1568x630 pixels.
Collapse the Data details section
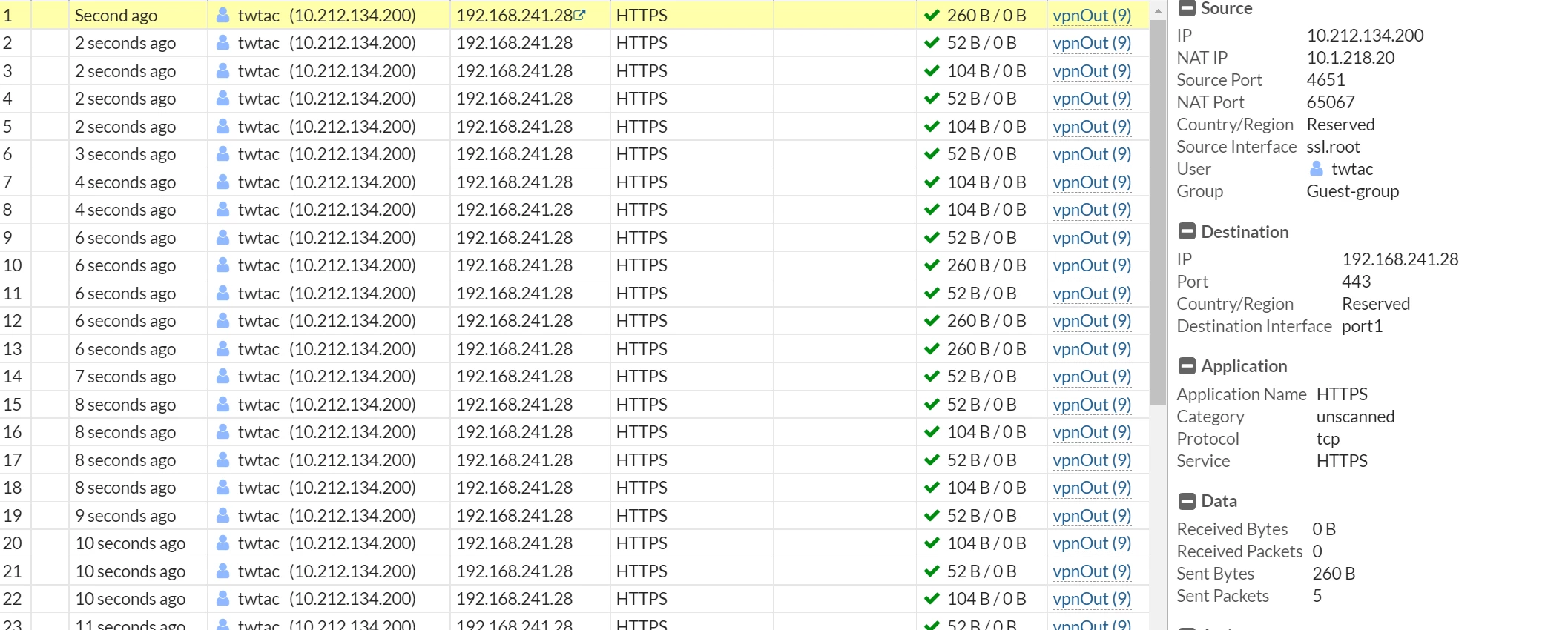click(x=1187, y=501)
